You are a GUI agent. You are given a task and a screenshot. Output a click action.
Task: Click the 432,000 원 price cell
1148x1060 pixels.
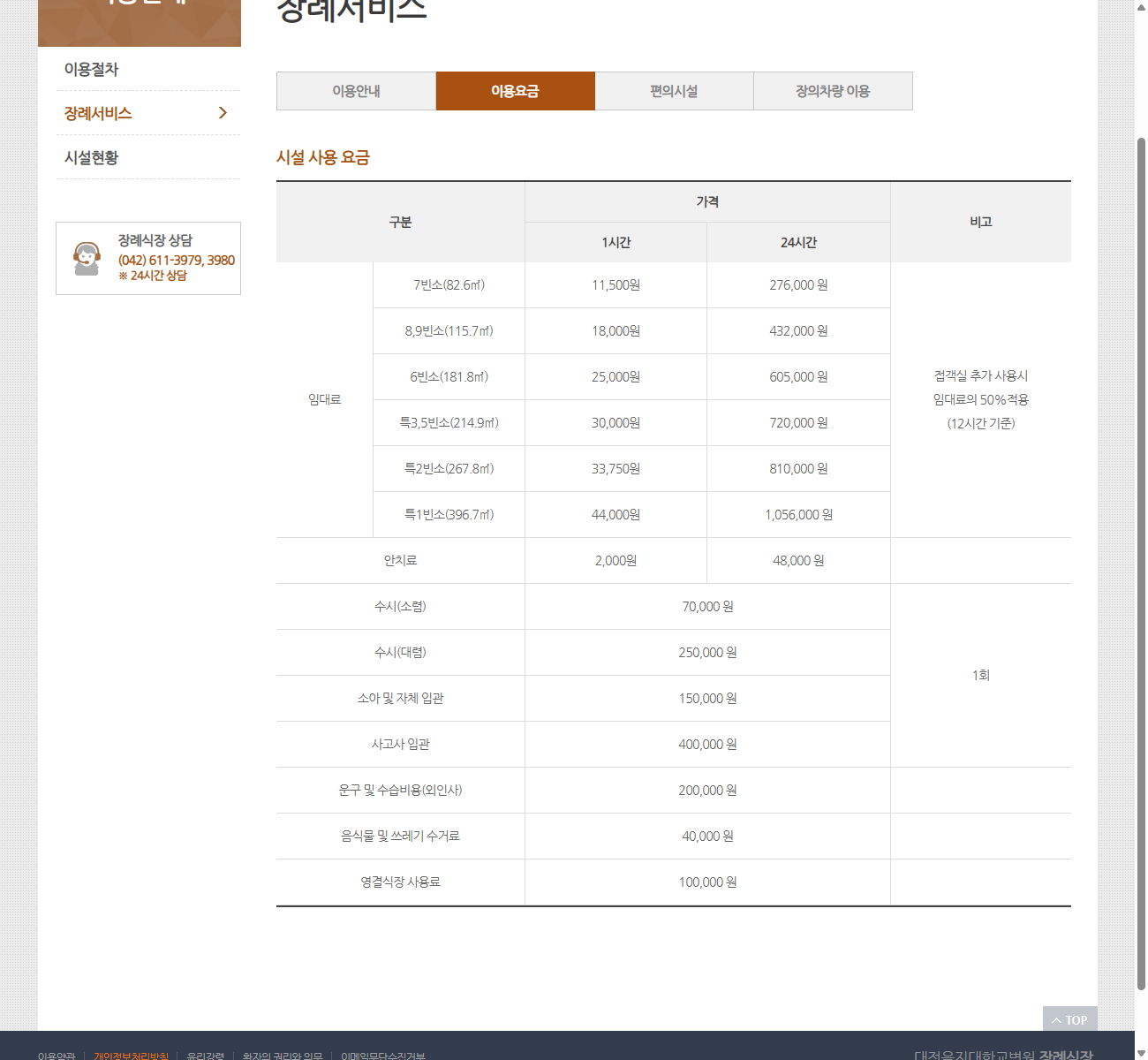798,330
